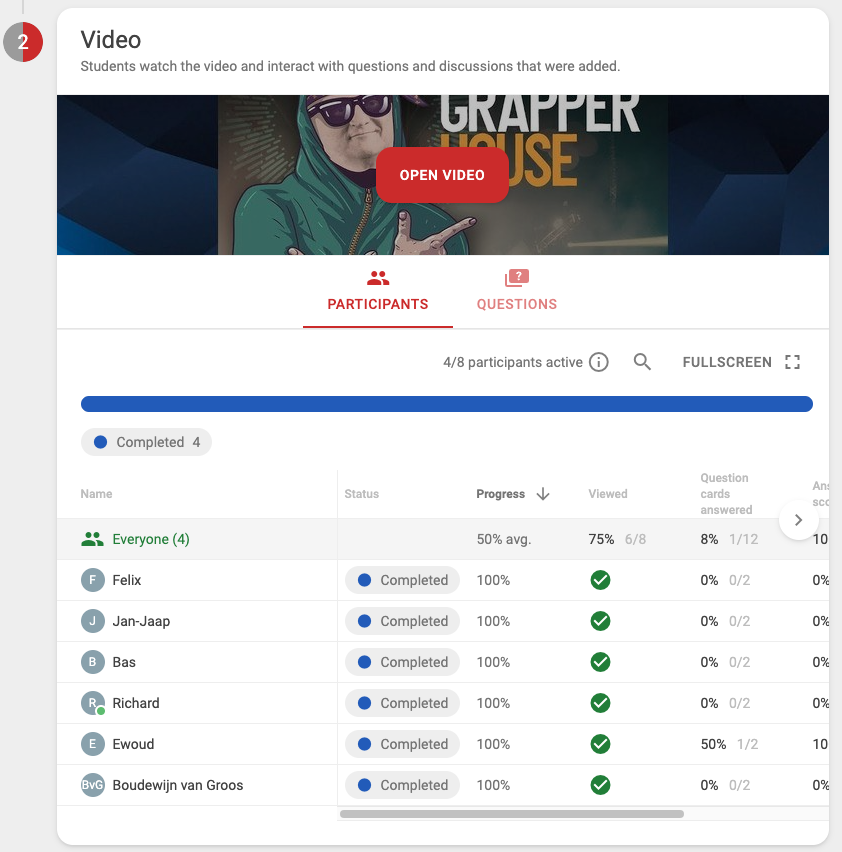The image size is (842, 852).
Task: Click the Everyone group people icon
Action: 92,539
